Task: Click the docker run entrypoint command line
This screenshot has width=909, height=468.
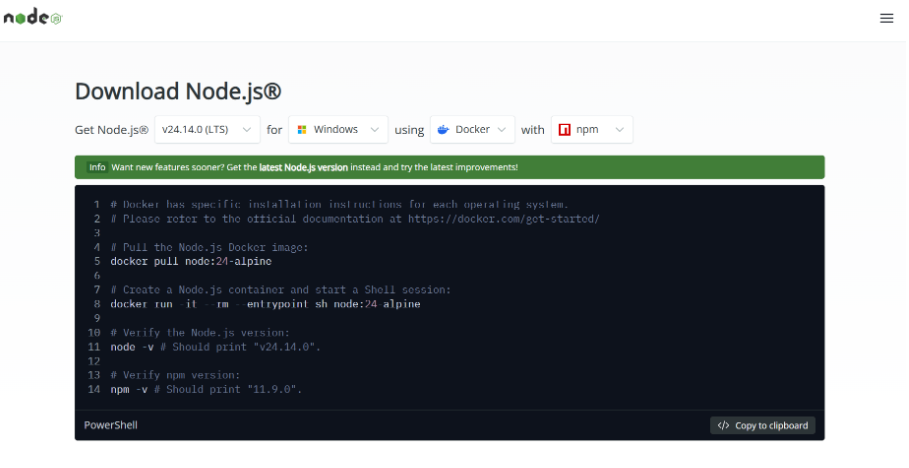Action: [266, 304]
